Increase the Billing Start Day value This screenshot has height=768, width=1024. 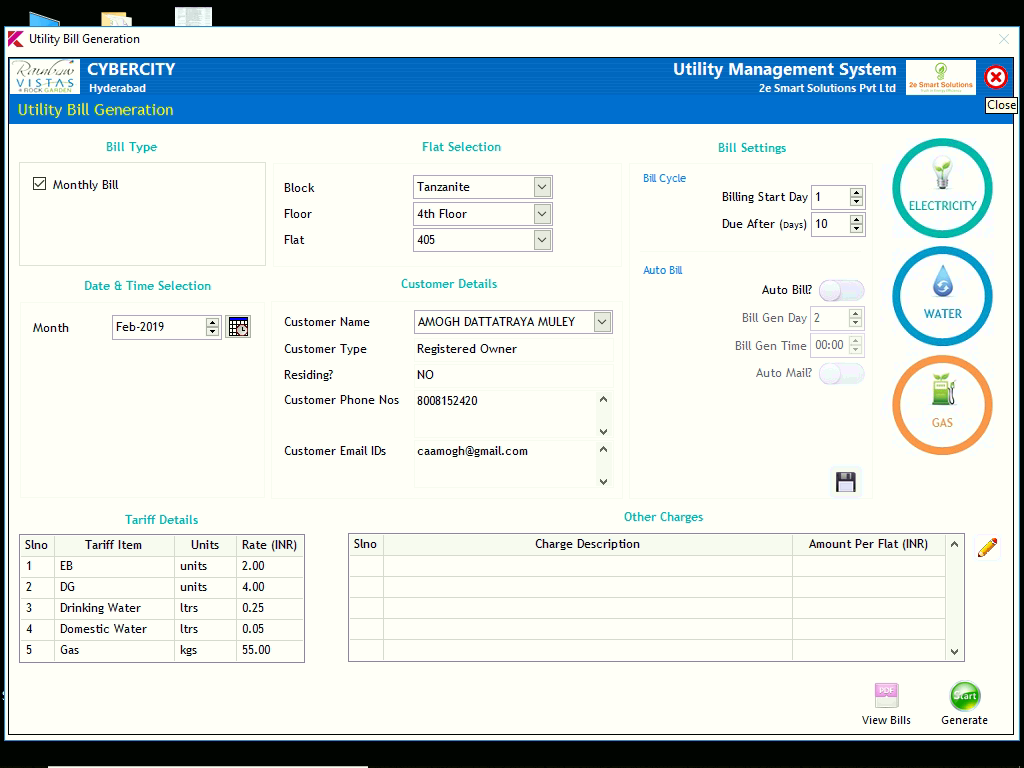coord(856,192)
